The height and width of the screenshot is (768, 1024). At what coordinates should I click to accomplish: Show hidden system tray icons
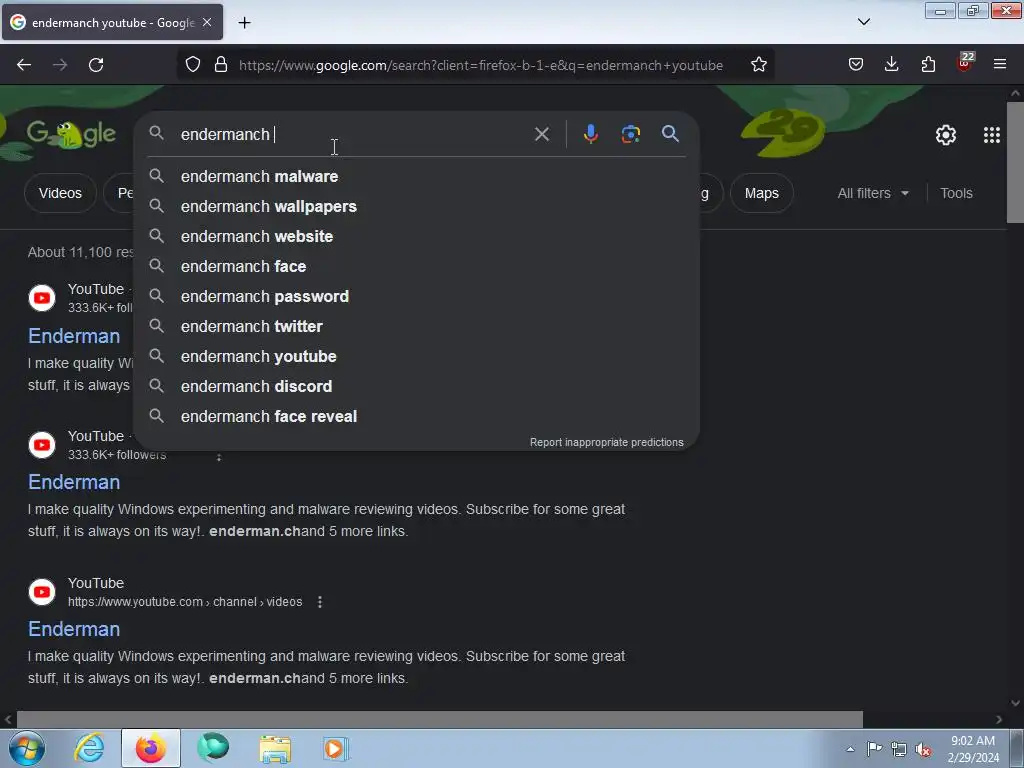pyautogui.click(x=850, y=749)
